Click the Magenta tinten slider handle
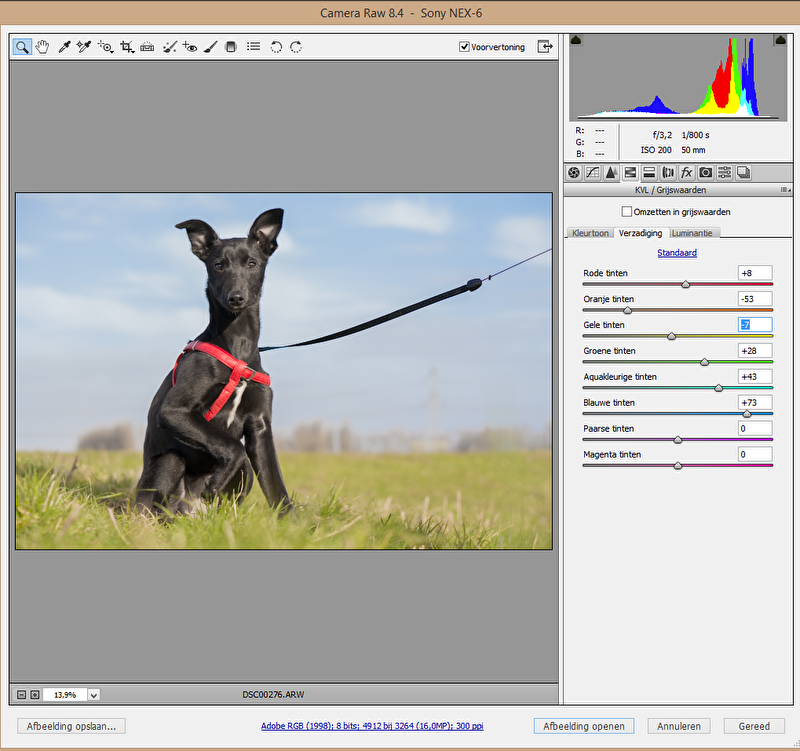800x751 pixels. (678, 465)
